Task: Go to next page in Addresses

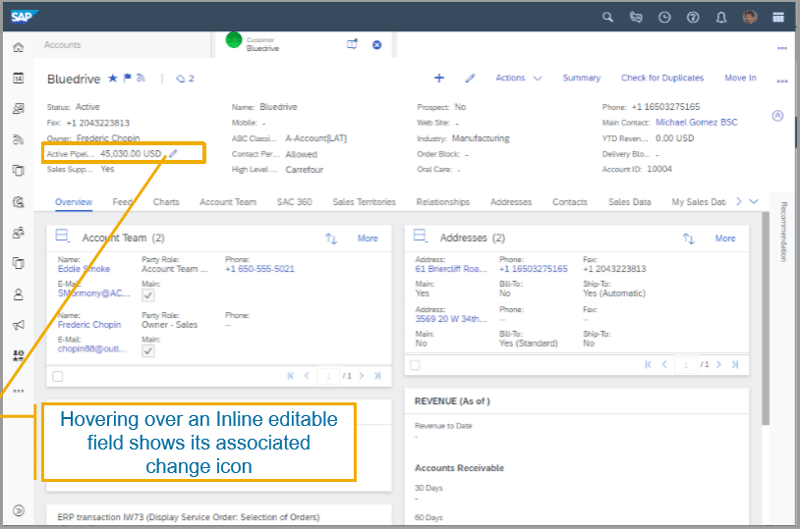Action: [719, 365]
